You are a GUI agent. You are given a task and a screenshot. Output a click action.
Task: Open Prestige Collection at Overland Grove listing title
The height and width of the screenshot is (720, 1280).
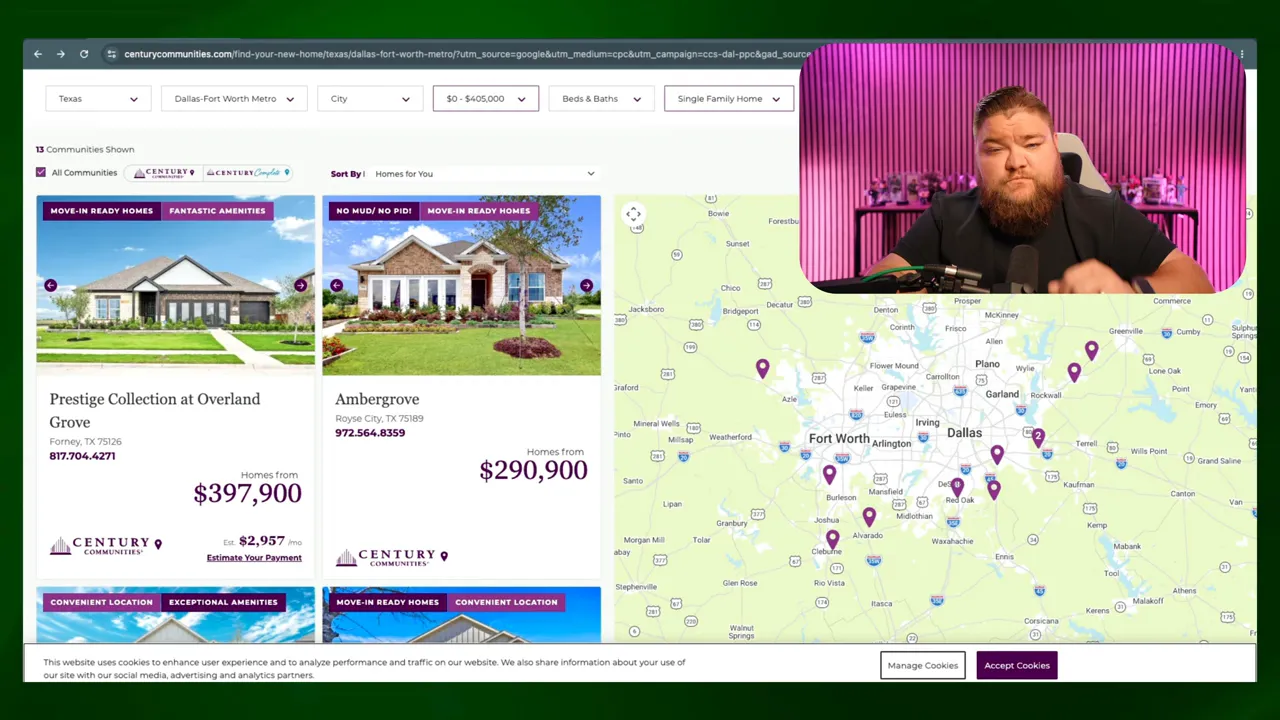coord(155,410)
